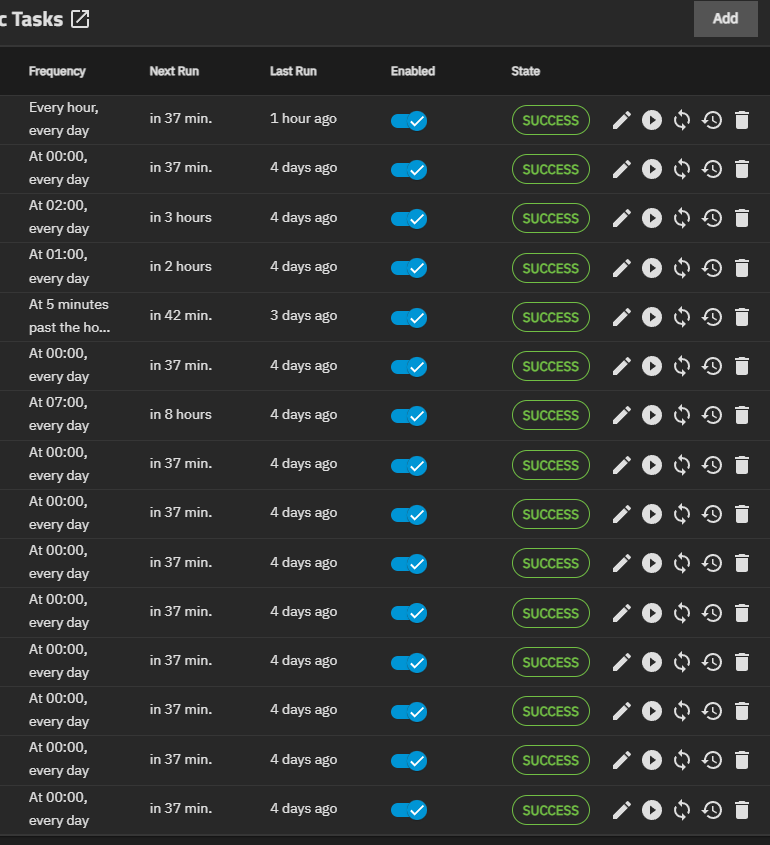Click the Add button

(x=725, y=18)
